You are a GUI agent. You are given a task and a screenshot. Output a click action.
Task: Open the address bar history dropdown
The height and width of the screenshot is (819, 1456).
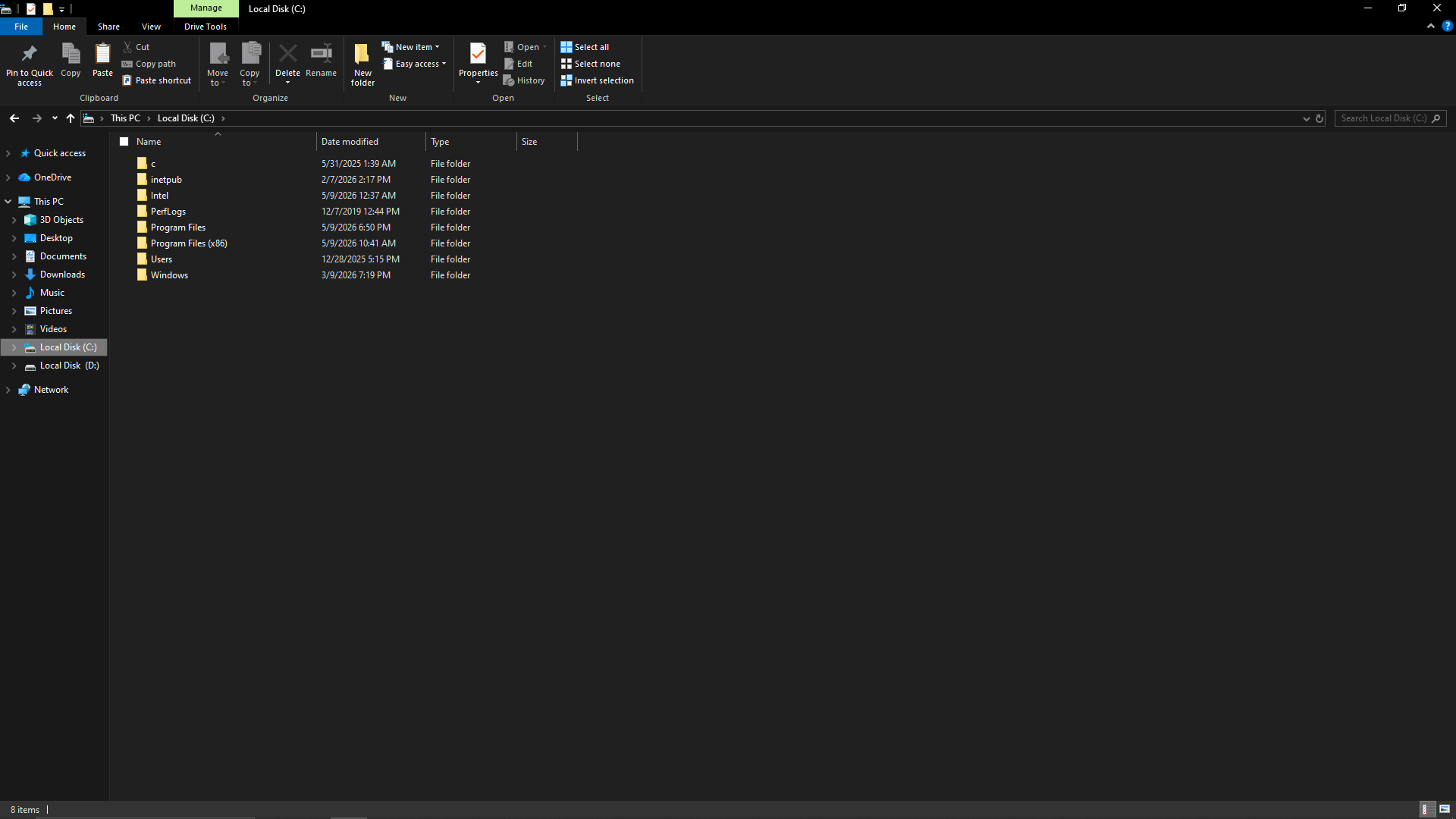tap(1306, 118)
